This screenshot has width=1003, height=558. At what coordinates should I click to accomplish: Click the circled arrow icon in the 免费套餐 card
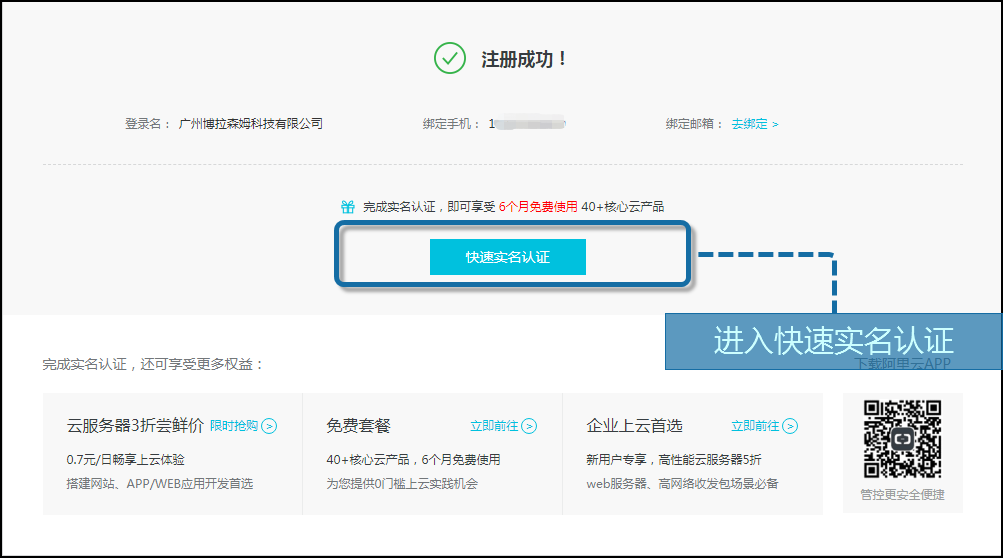click(x=529, y=426)
